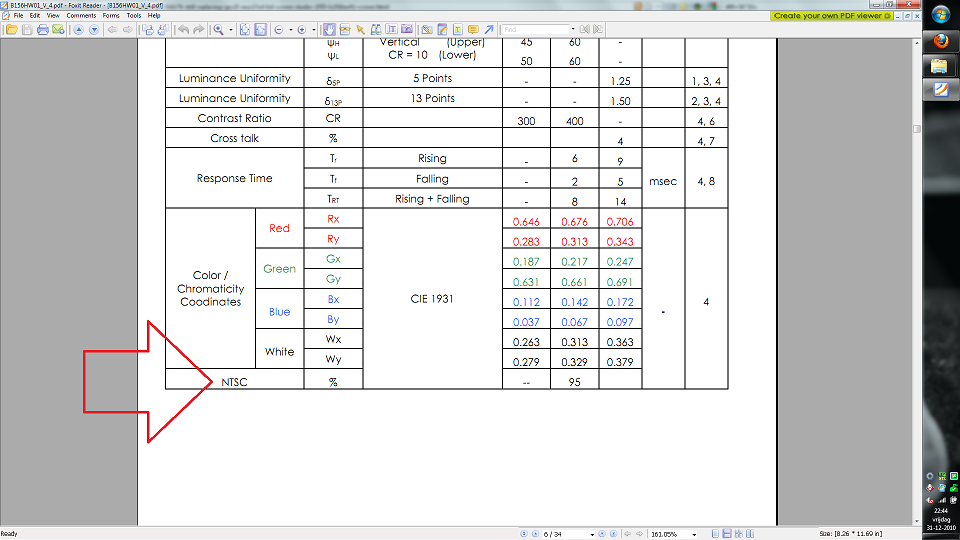This screenshot has height=540, width=960.
Task: Switch to Continuous page layout in status bar
Action: pyautogui.click(x=727, y=534)
